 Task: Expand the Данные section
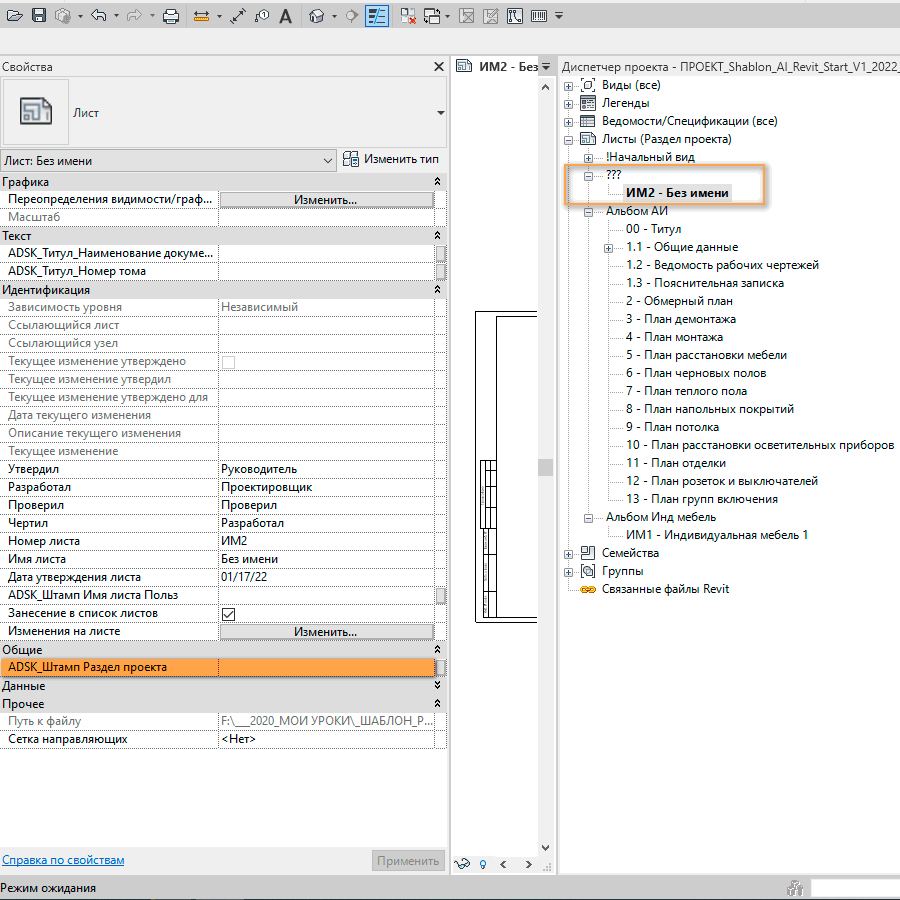[x=437, y=685]
